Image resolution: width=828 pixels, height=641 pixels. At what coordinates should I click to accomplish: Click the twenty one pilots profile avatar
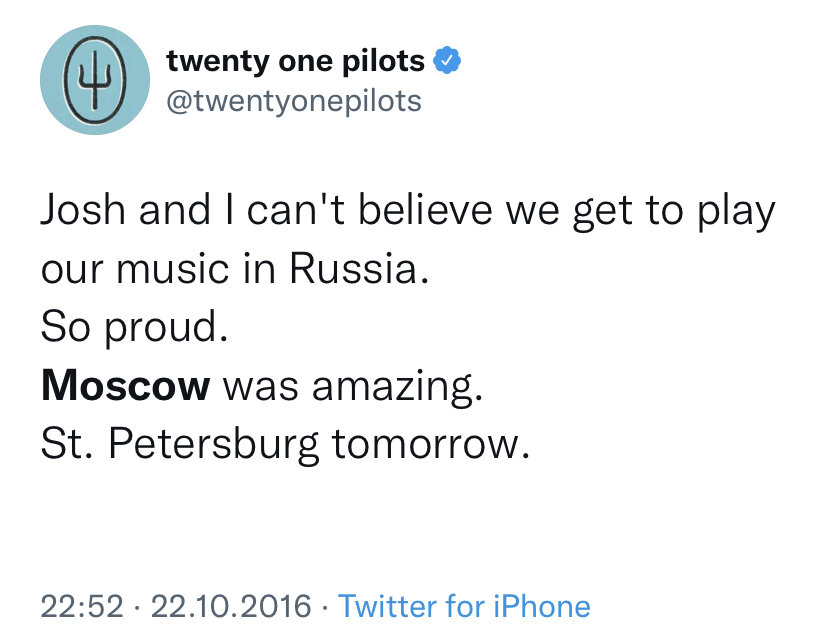point(95,80)
